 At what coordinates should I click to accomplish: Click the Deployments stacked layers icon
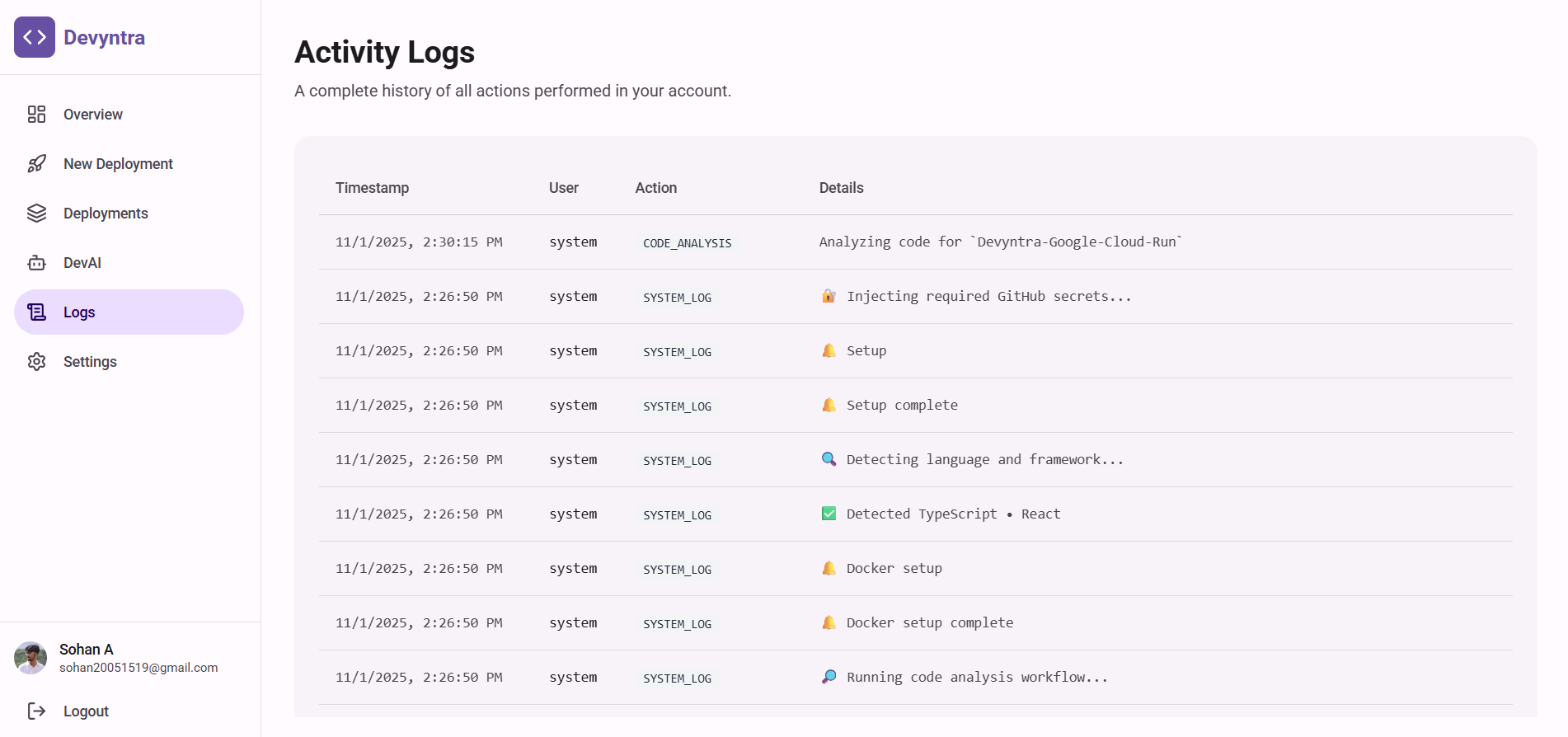point(36,214)
